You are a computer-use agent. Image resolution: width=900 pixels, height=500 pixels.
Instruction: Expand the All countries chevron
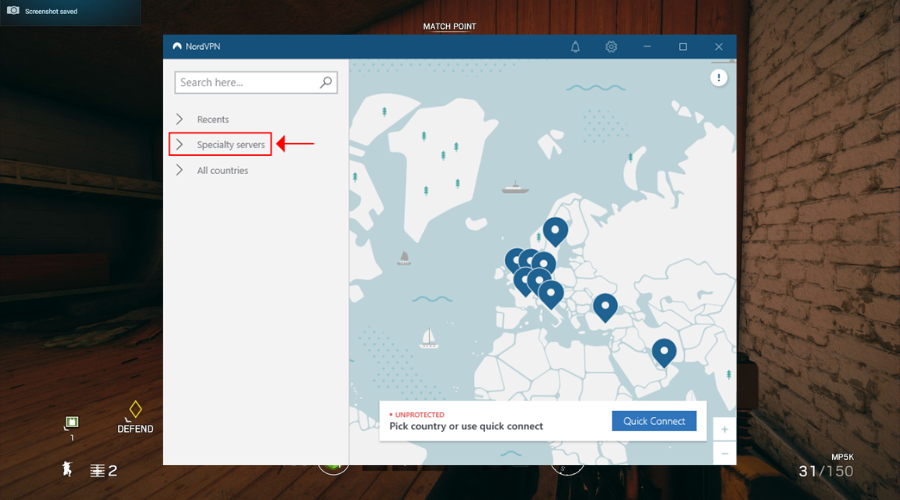click(x=180, y=171)
